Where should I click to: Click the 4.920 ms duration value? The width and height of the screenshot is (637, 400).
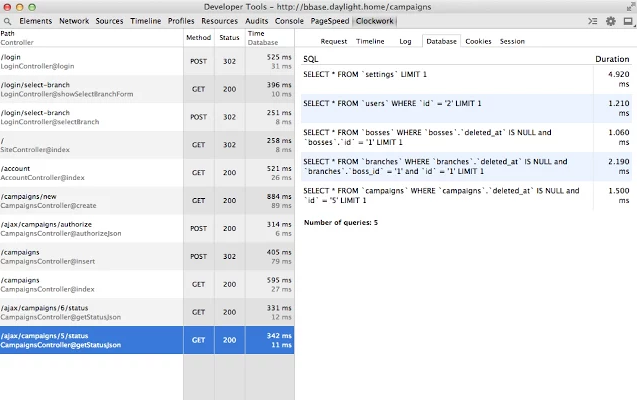(x=618, y=79)
